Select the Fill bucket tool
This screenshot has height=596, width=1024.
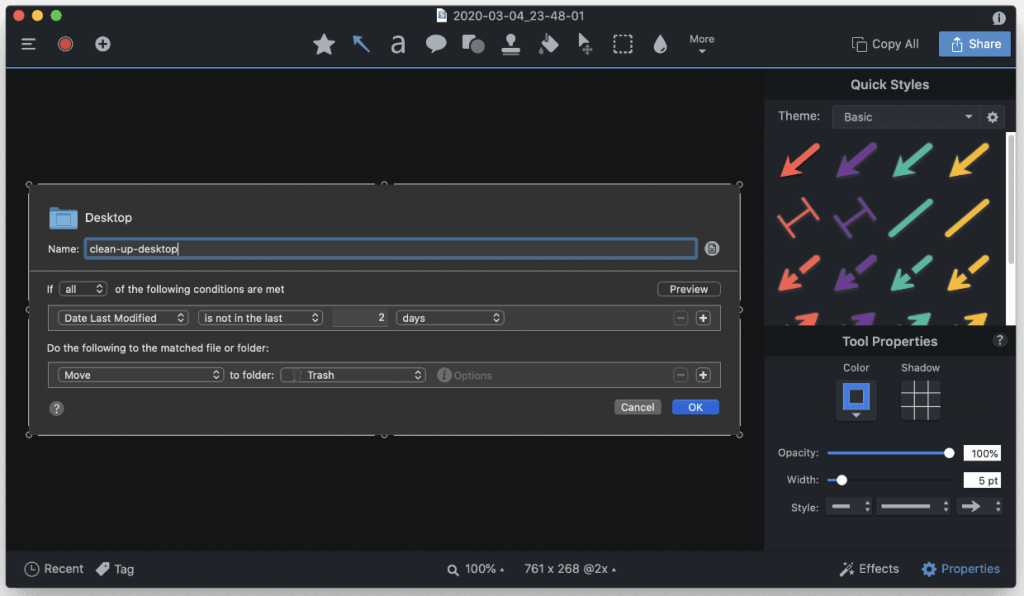[547, 44]
